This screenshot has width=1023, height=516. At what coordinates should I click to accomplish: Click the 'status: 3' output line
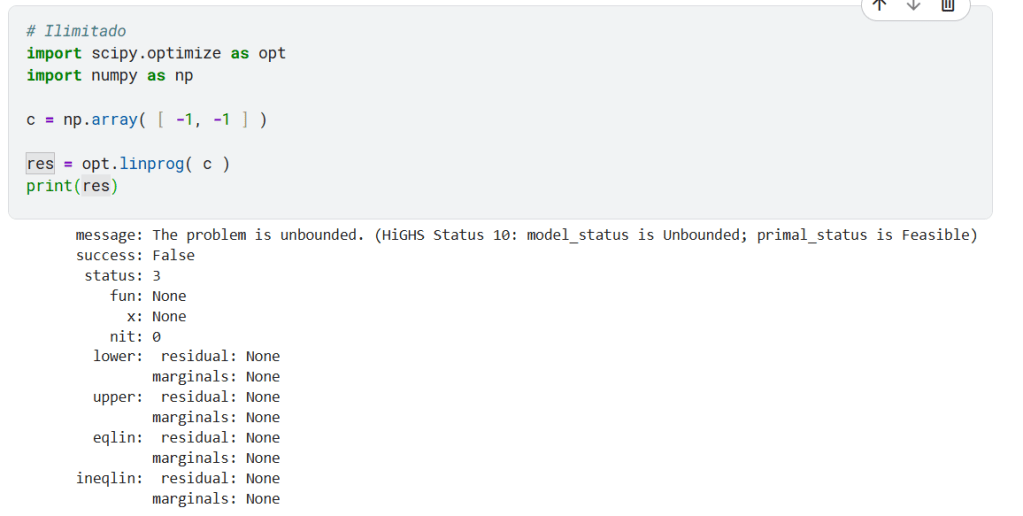click(123, 275)
